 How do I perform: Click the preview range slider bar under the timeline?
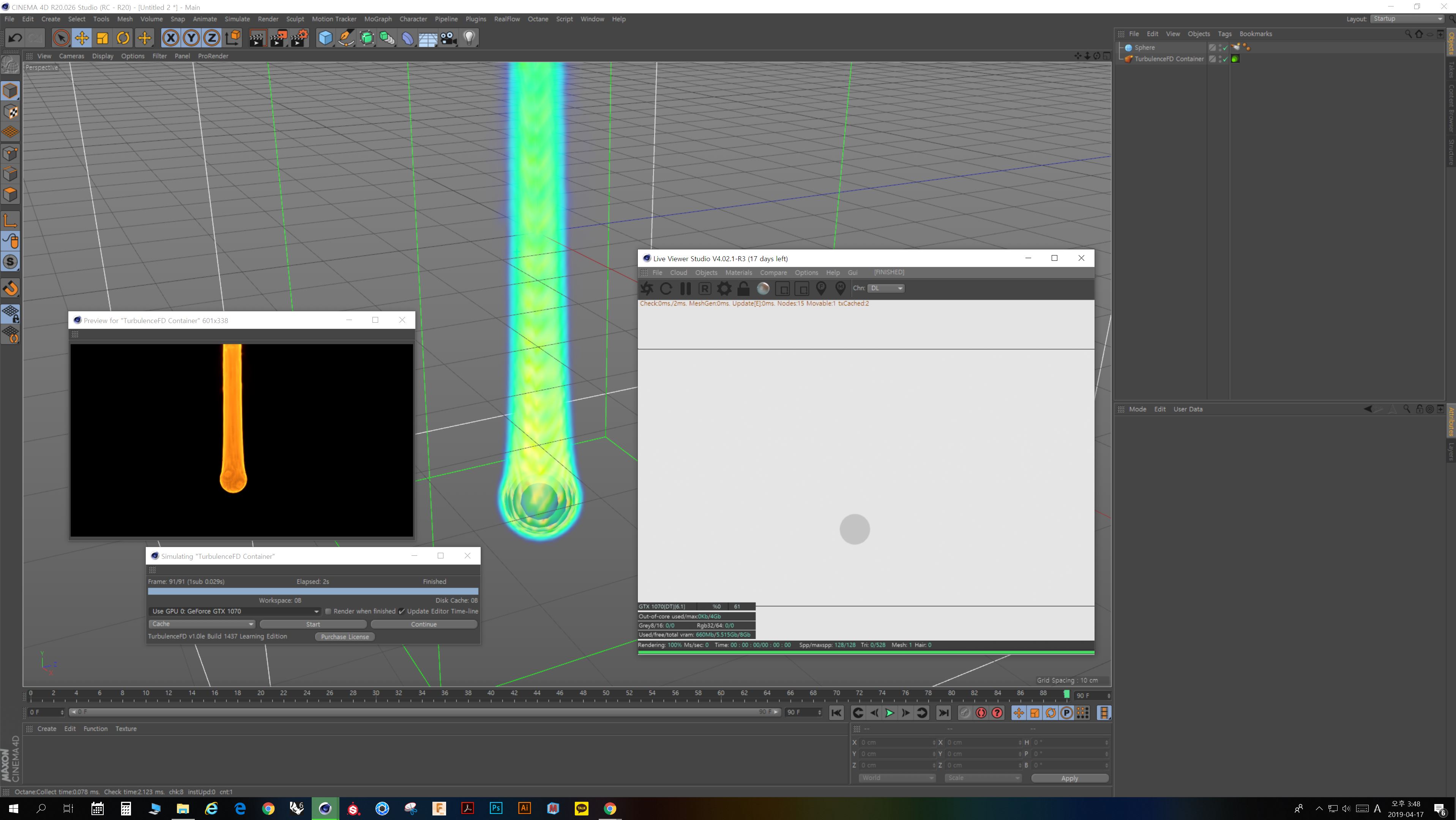click(425, 713)
